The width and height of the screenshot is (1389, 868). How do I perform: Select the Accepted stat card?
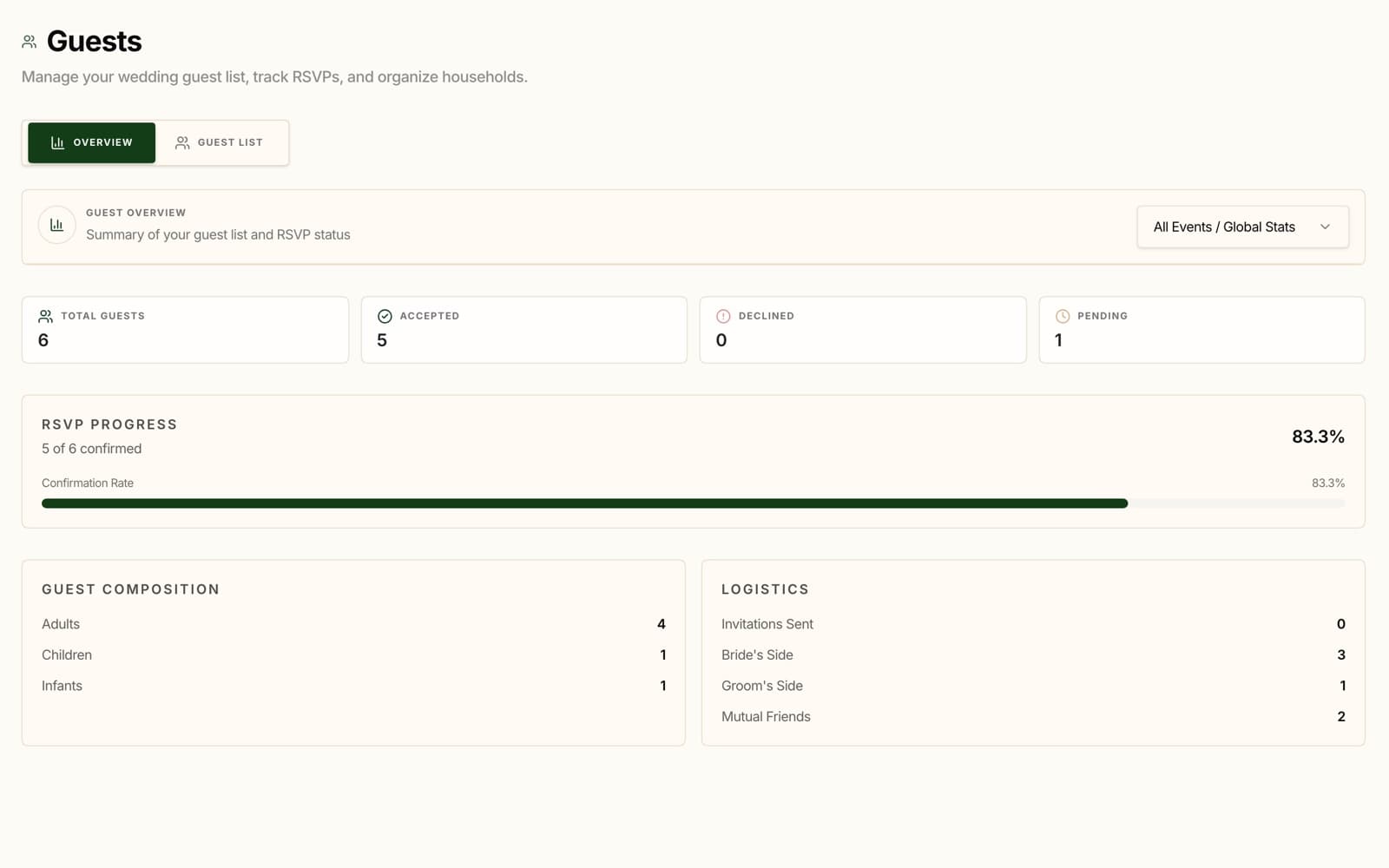523,330
